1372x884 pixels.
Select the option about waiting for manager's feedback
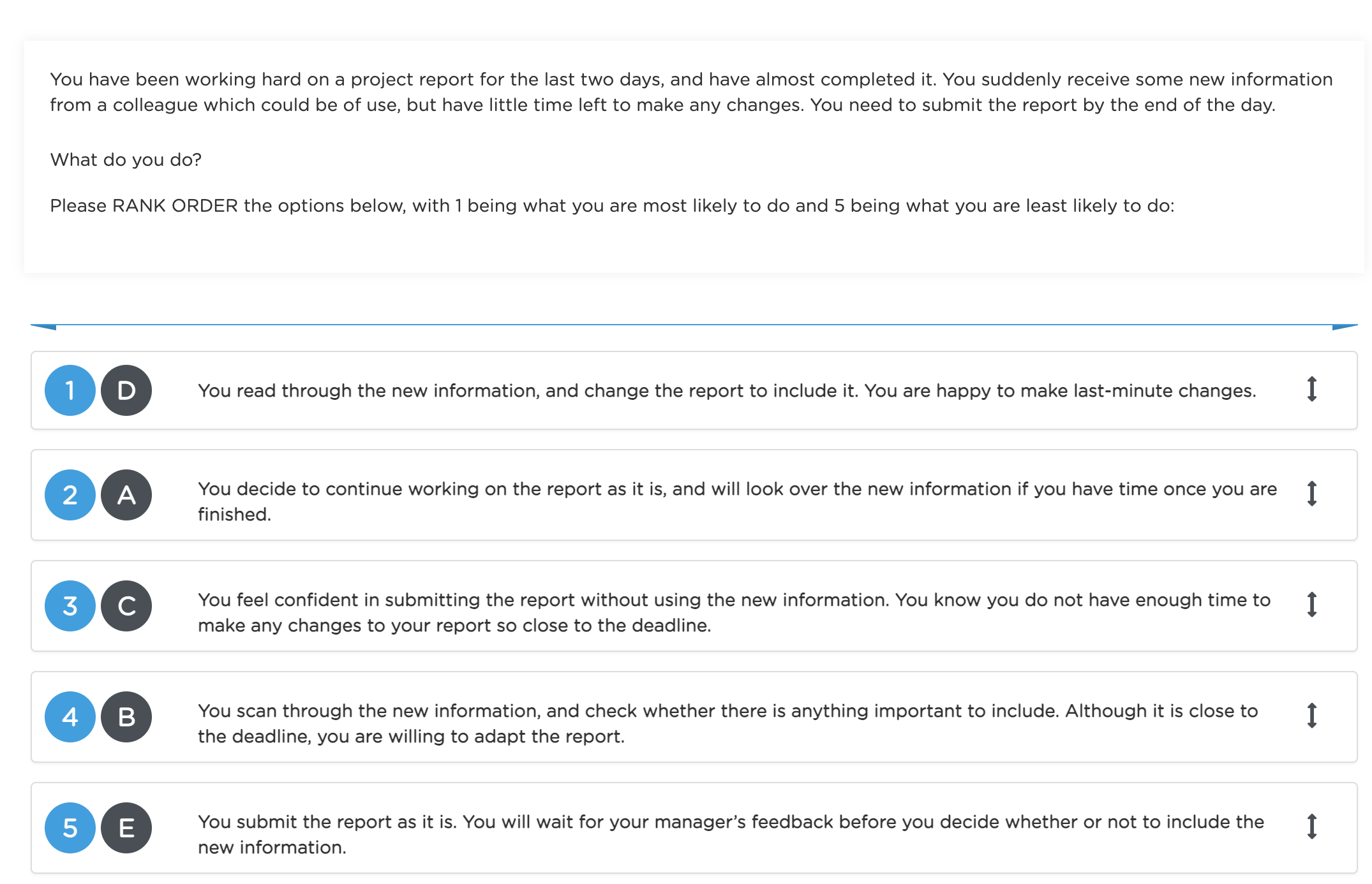tap(694, 828)
